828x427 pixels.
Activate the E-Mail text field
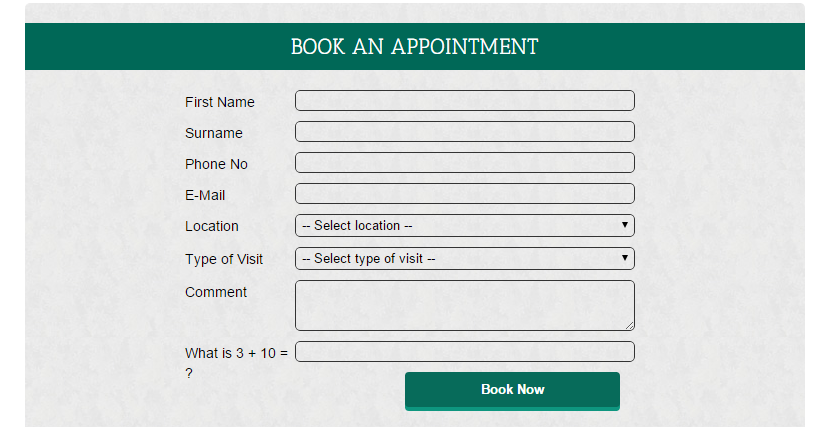pos(465,194)
